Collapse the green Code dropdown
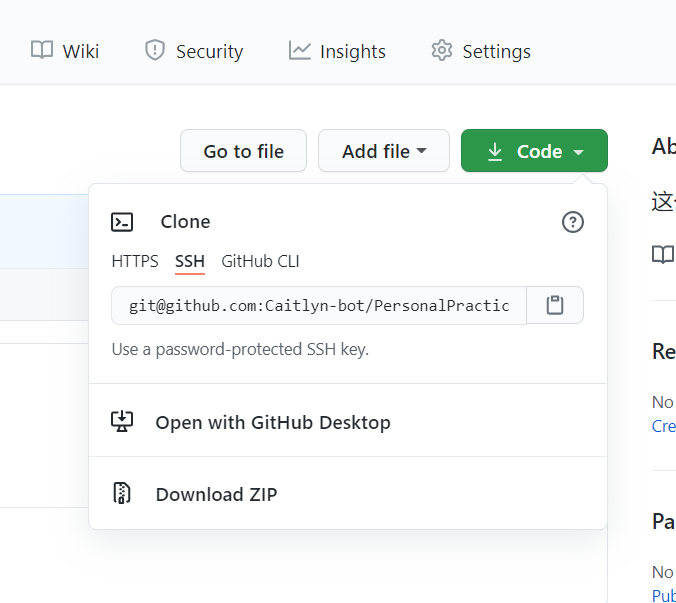The width and height of the screenshot is (676, 603). click(534, 151)
